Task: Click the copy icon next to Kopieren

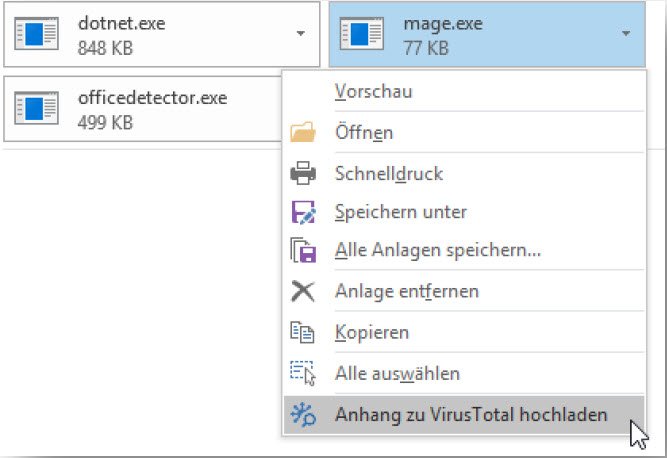Action: (x=302, y=332)
